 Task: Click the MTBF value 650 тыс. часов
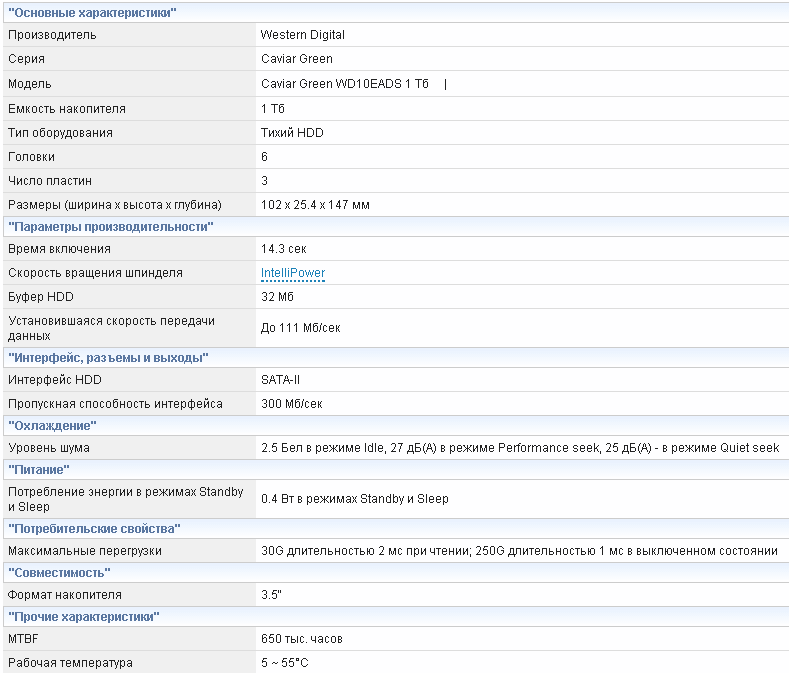(302, 639)
